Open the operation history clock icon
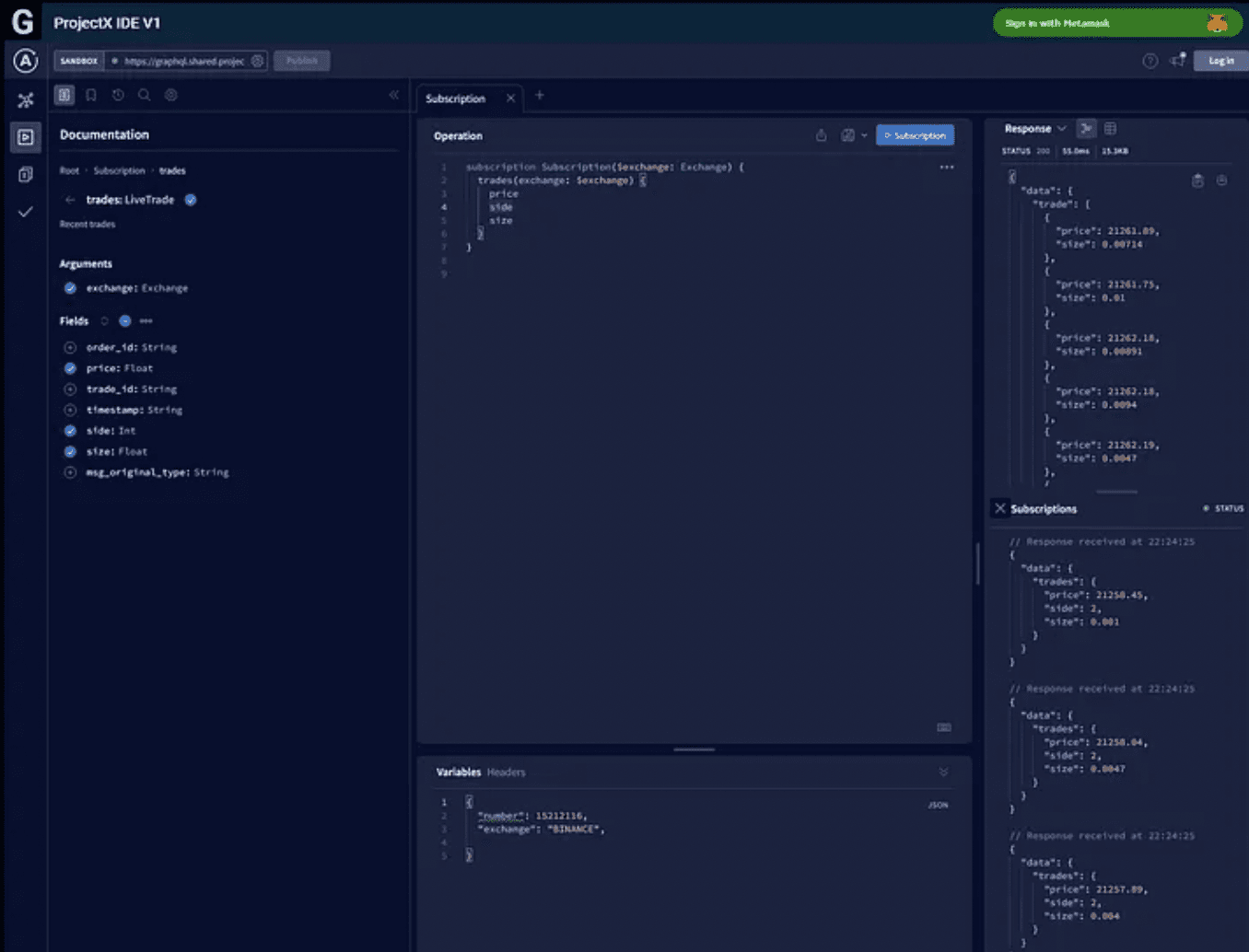 pos(118,95)
